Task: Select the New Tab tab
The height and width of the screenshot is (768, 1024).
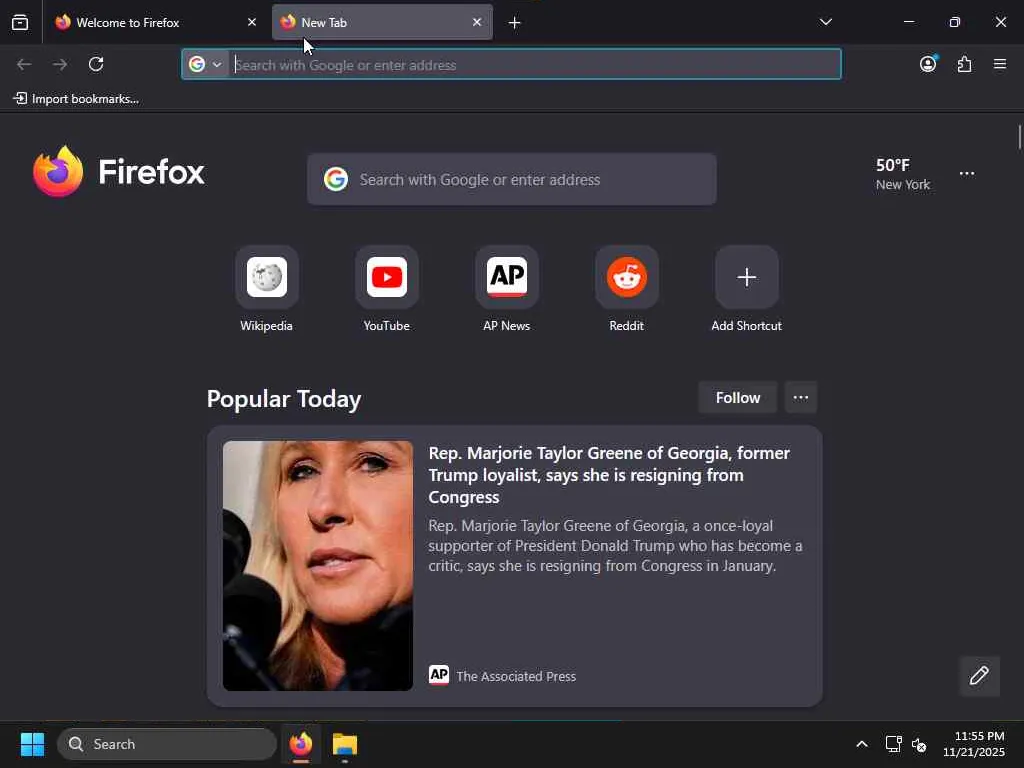Action: [382, 23]
